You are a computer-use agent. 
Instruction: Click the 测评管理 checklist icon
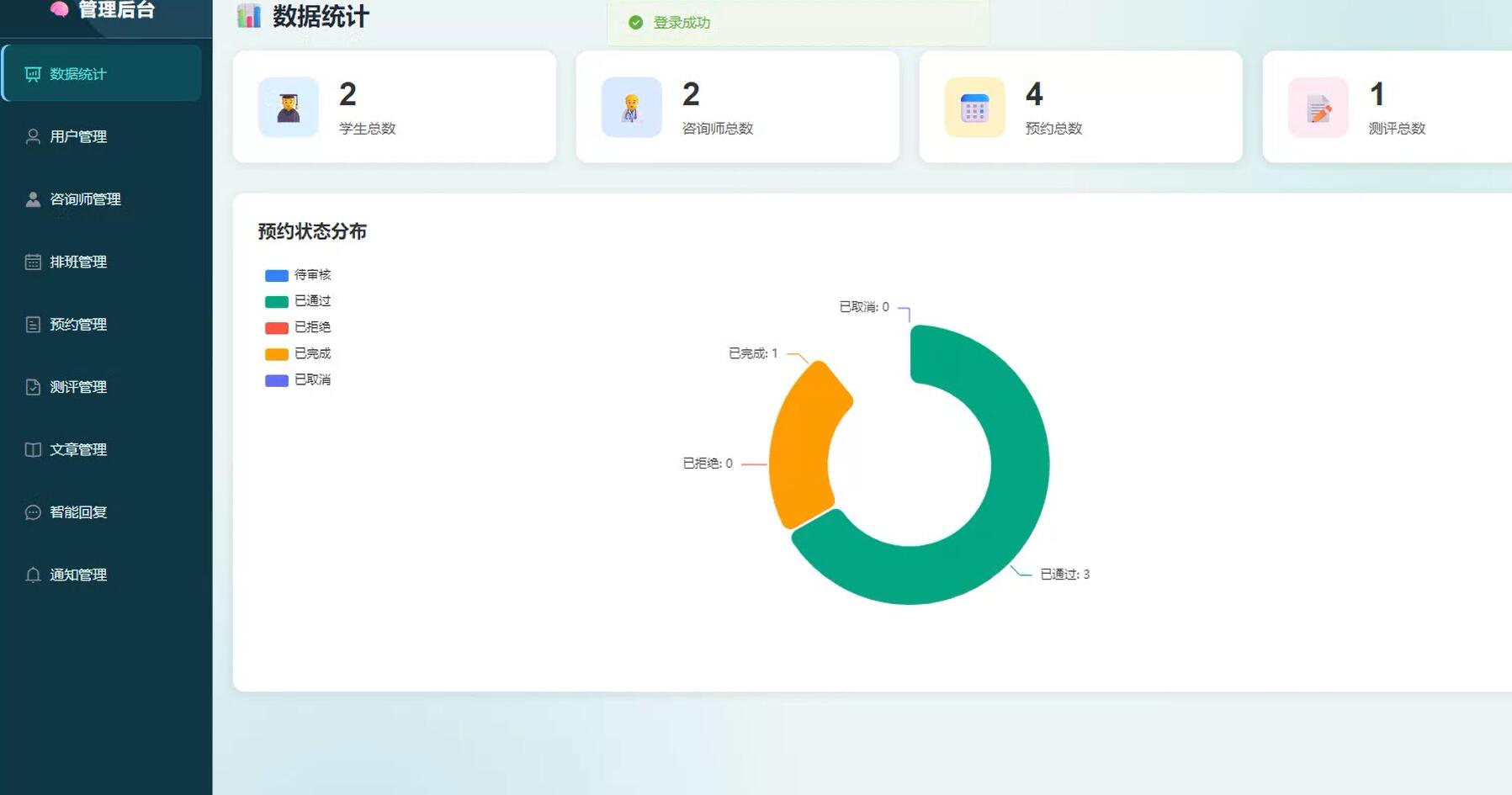tap(33, 387)
